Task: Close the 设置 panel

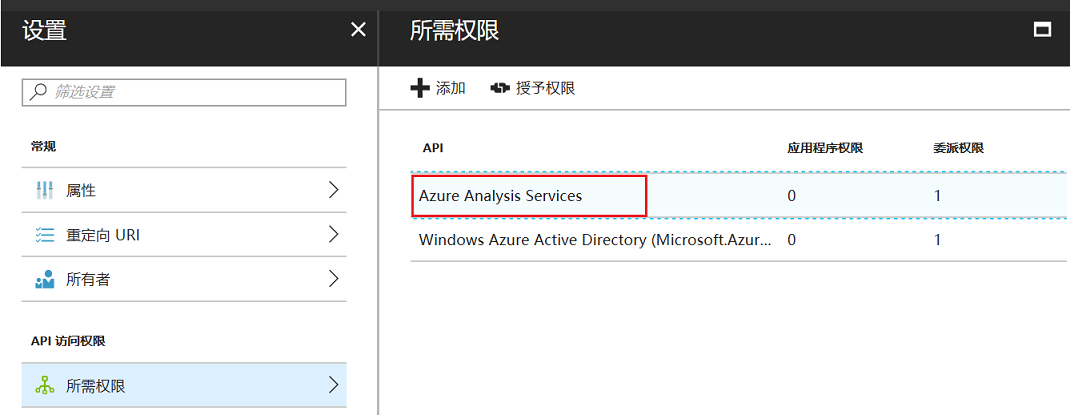Action: [358, 30]
